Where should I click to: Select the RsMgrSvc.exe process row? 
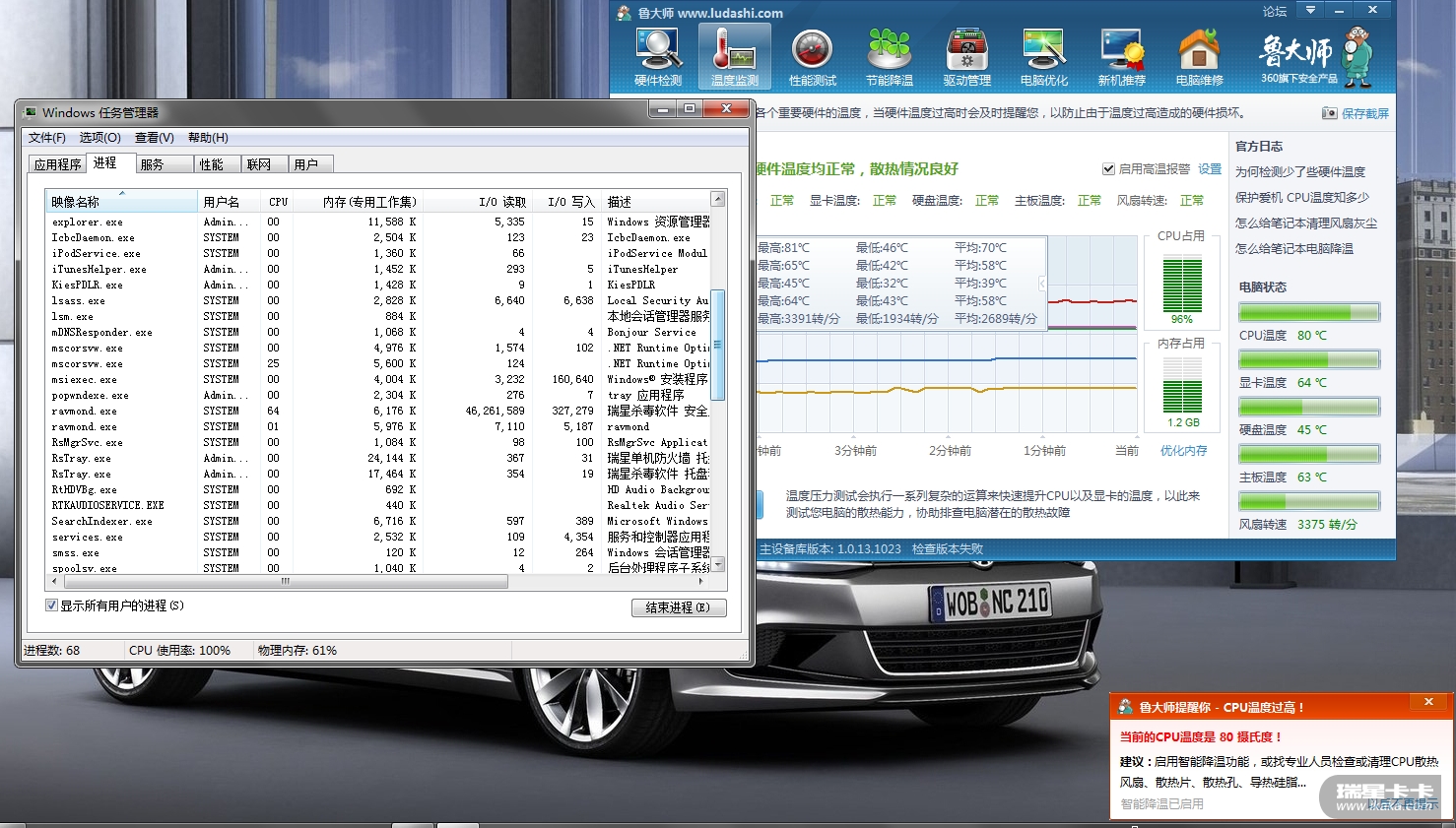[378, 442]
